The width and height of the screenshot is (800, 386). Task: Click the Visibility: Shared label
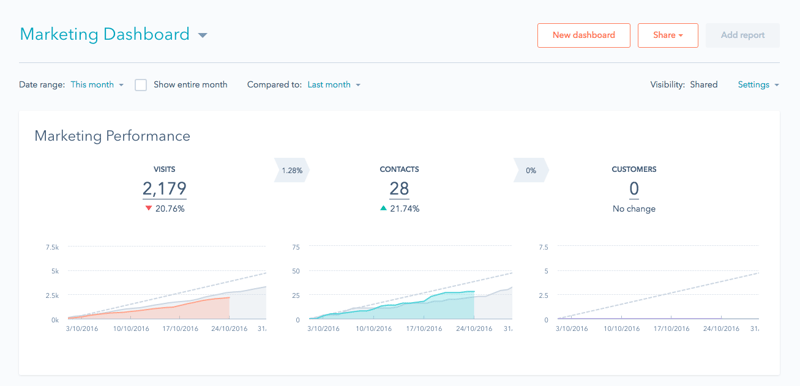point(684,85)
